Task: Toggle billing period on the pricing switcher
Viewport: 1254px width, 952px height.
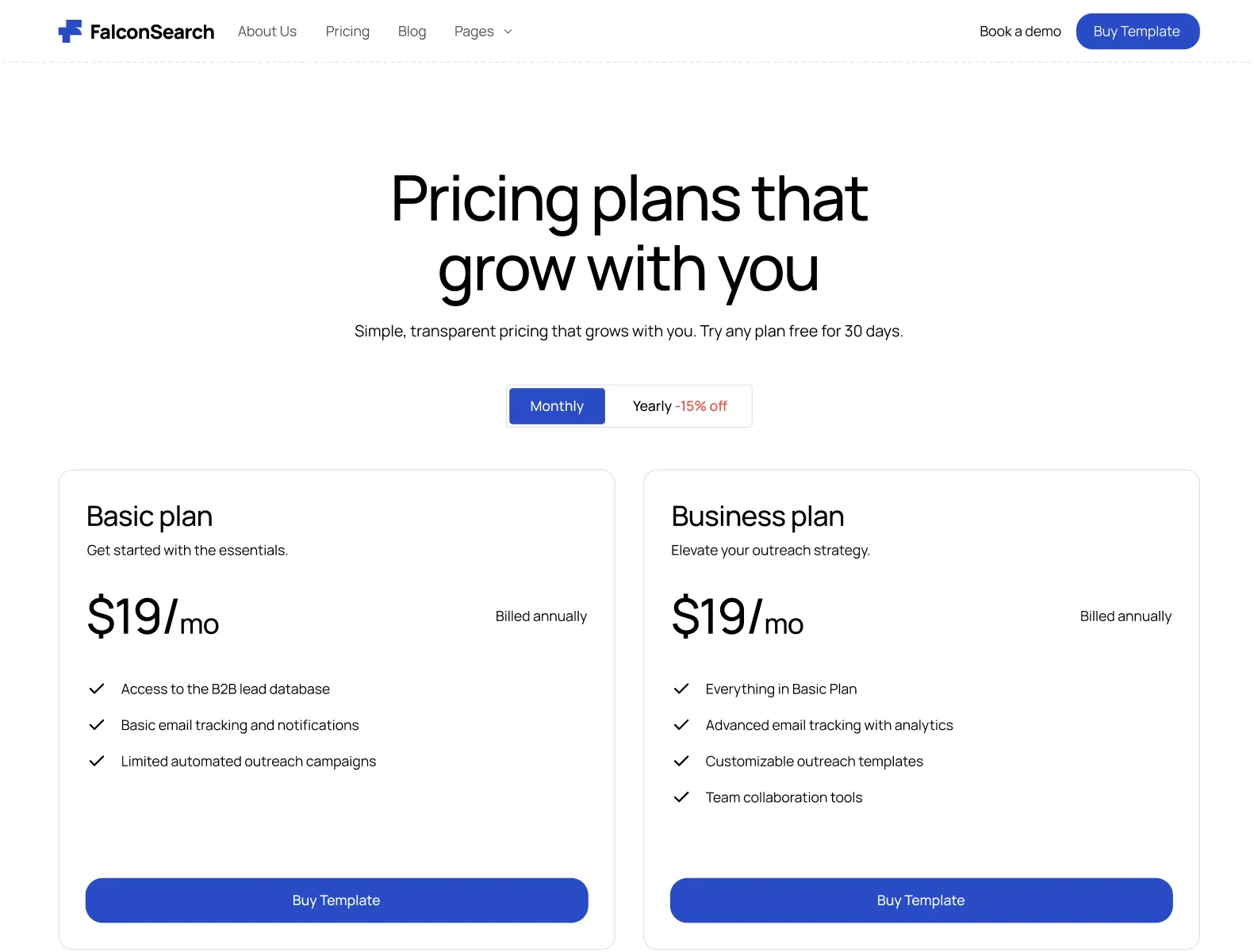Action: pos(629,405)
